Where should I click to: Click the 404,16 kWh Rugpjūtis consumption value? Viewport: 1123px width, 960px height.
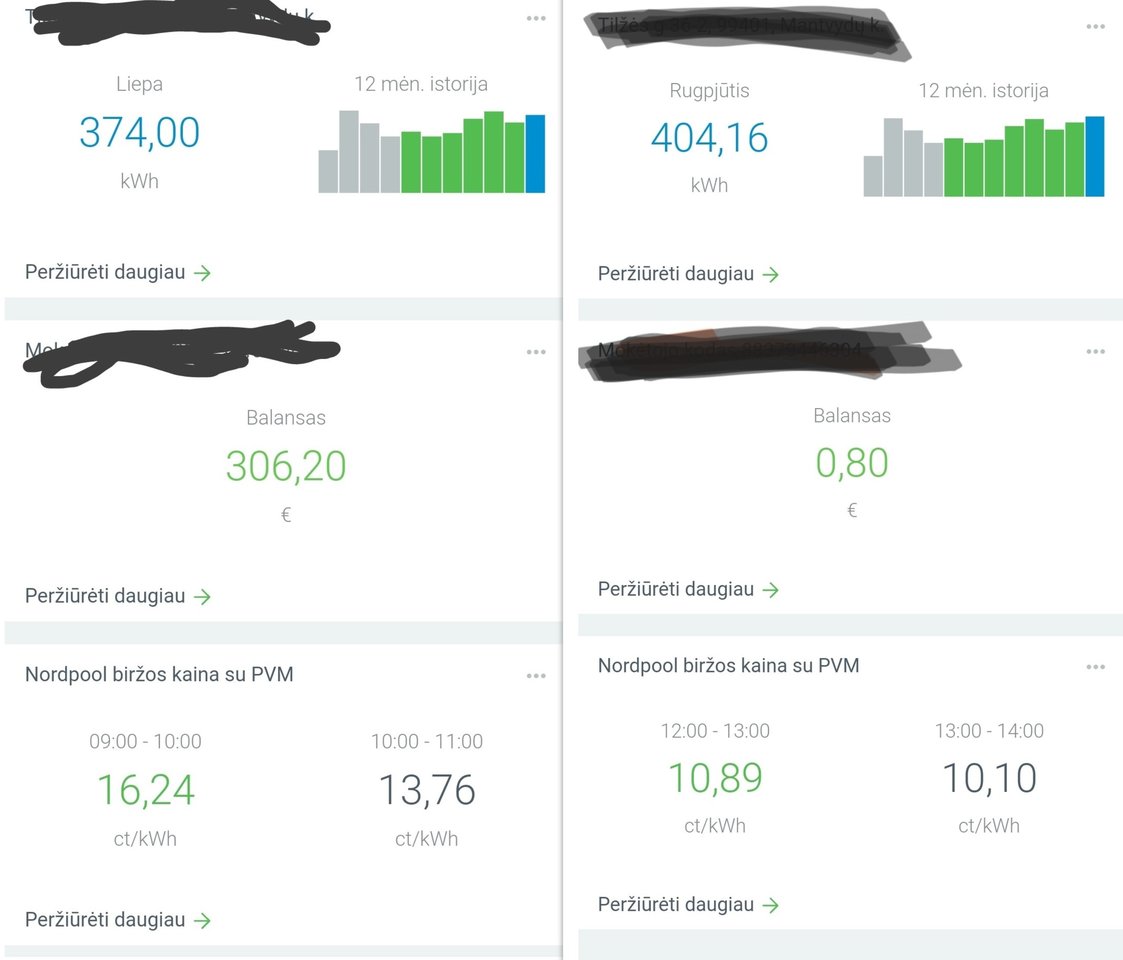[x=709, y=137]
